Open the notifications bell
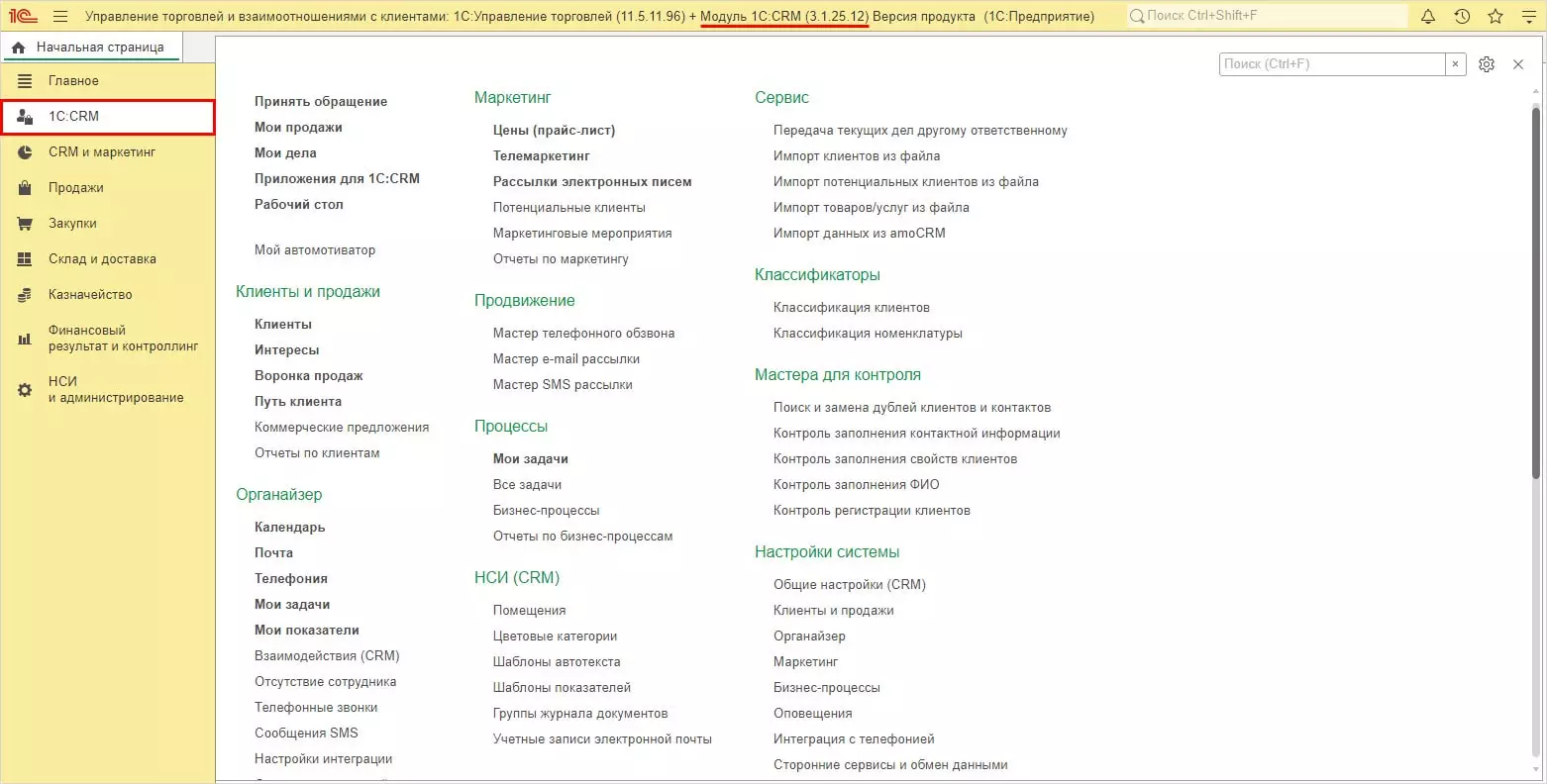The height and width of the screenshot is (784, 1547). (x=1428, y=16)
